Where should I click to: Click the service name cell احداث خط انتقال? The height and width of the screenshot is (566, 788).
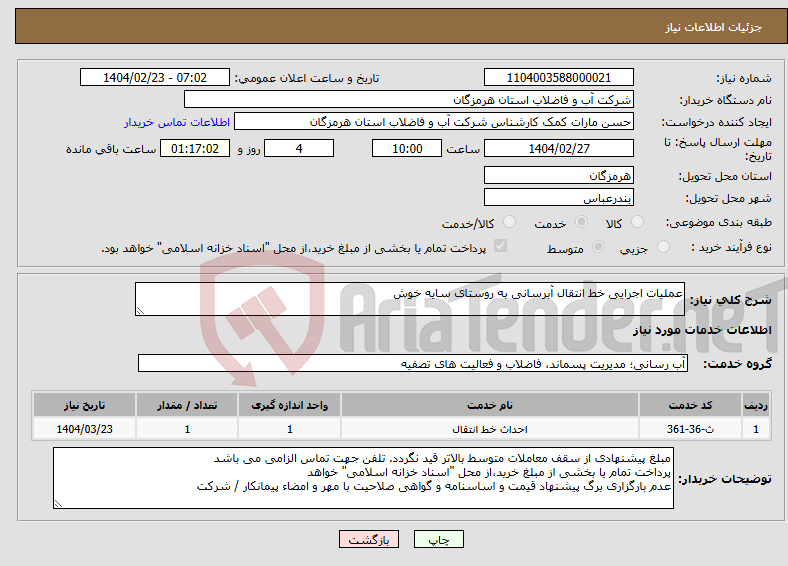(490, 429)
